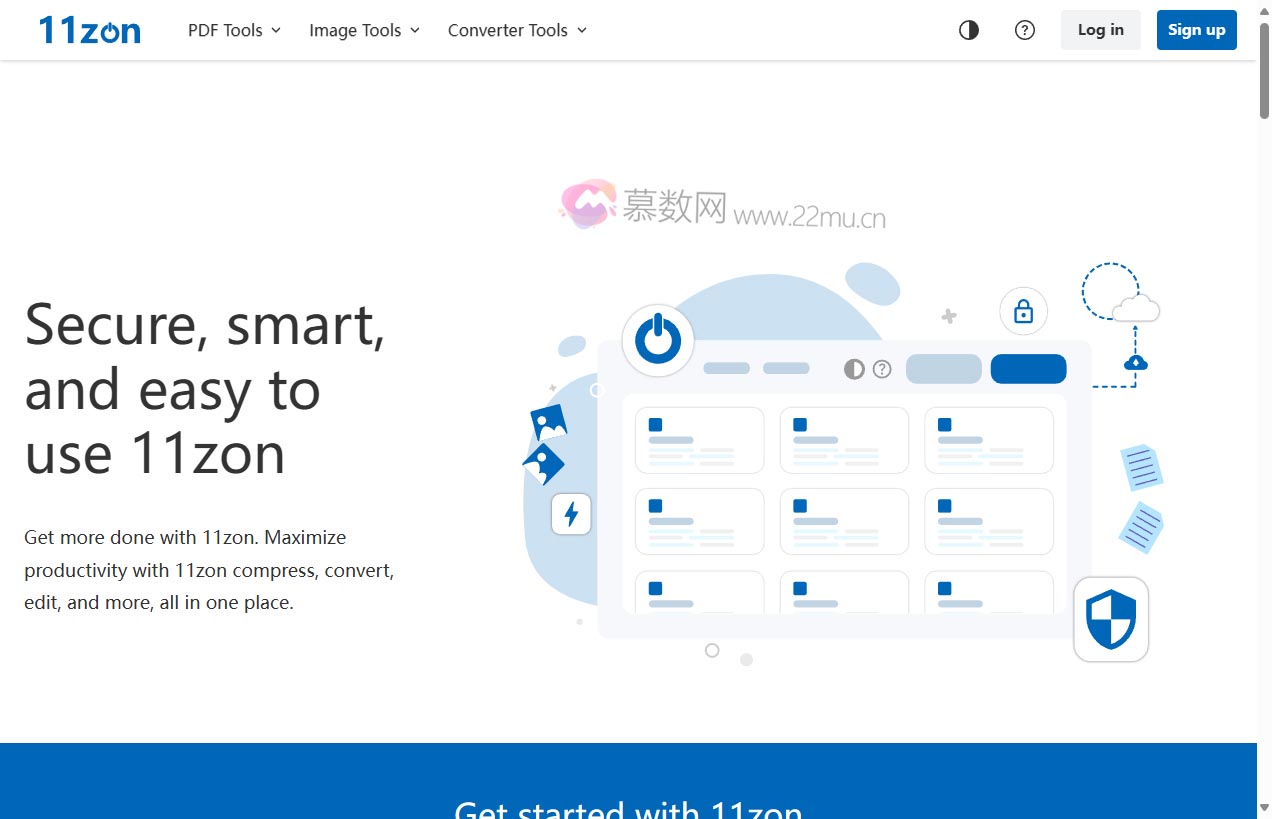1272x819 pixels.
Task: Click the page's vertical scrollbar thumb
Action: (x=1264, y=60)
